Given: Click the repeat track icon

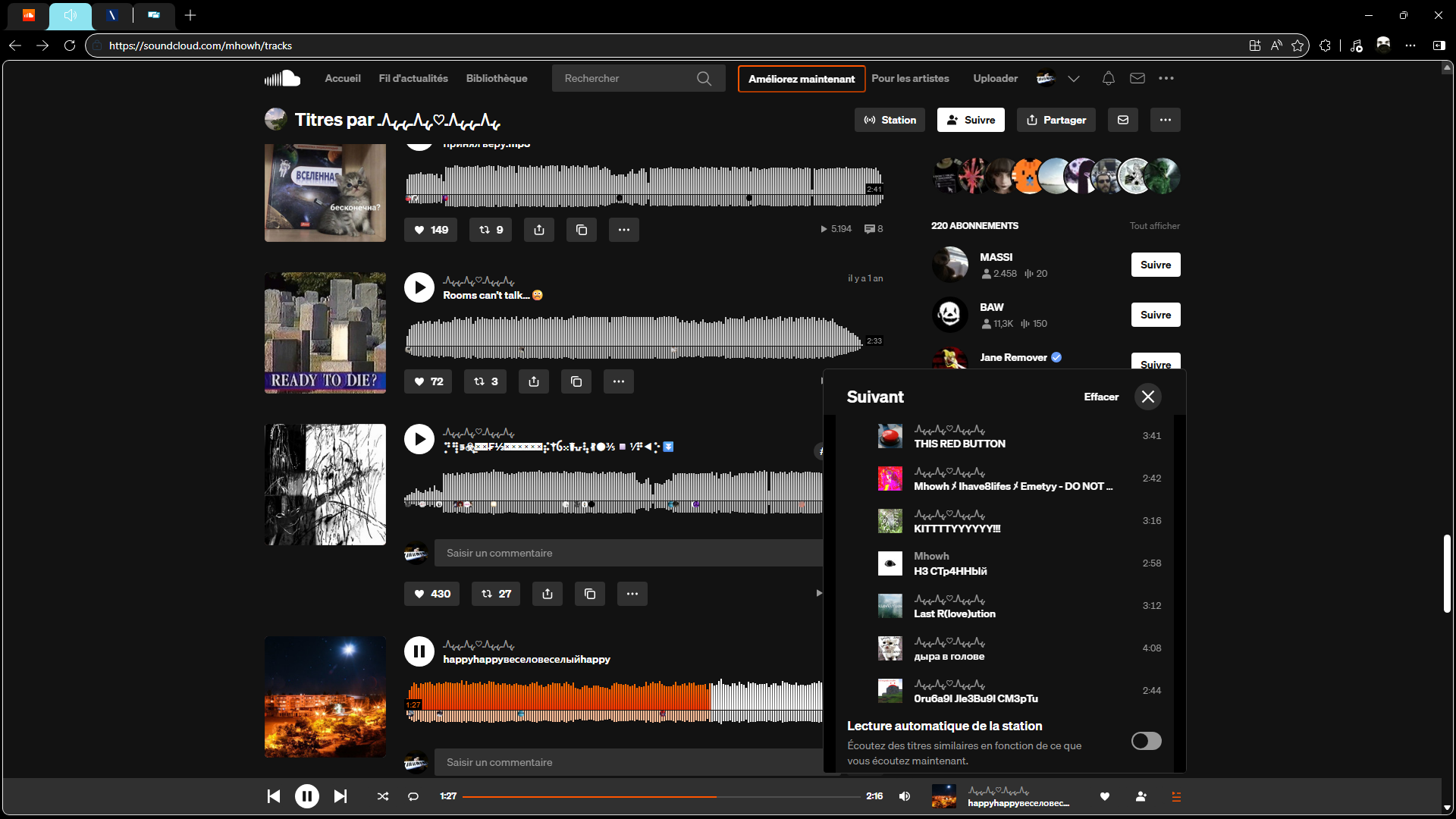Looking at the screenshot, I should point(413,796).
